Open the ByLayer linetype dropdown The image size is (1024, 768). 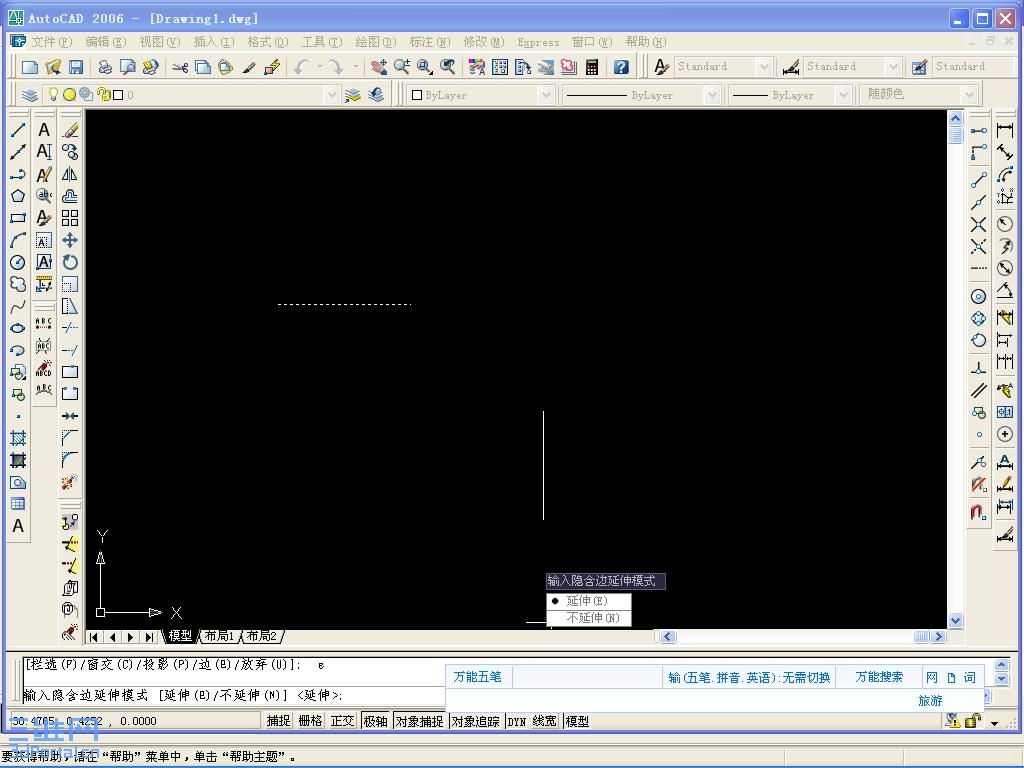[712, 95]
